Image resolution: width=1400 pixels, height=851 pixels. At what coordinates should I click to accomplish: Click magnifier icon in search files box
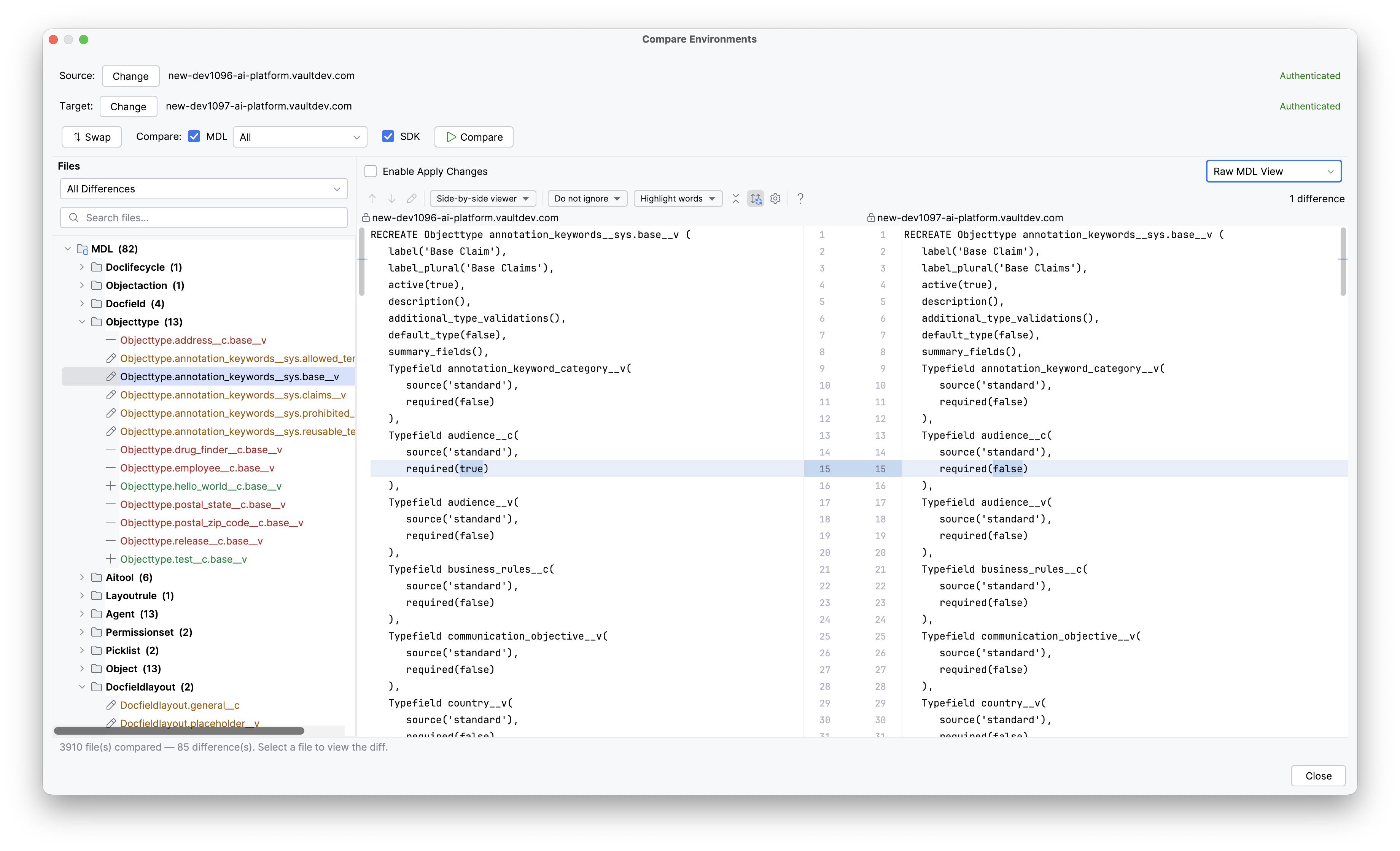[74, 218]
